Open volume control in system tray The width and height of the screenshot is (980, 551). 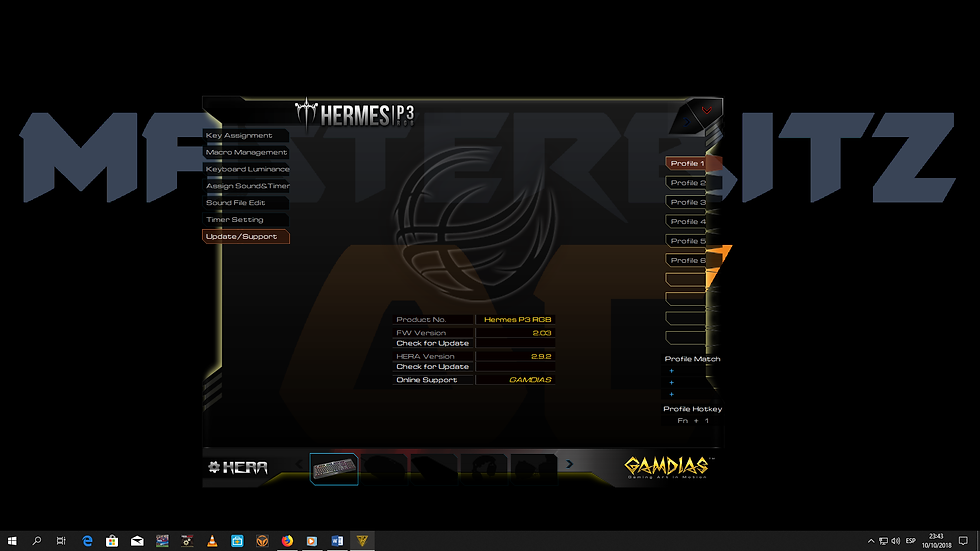point(896,541)
